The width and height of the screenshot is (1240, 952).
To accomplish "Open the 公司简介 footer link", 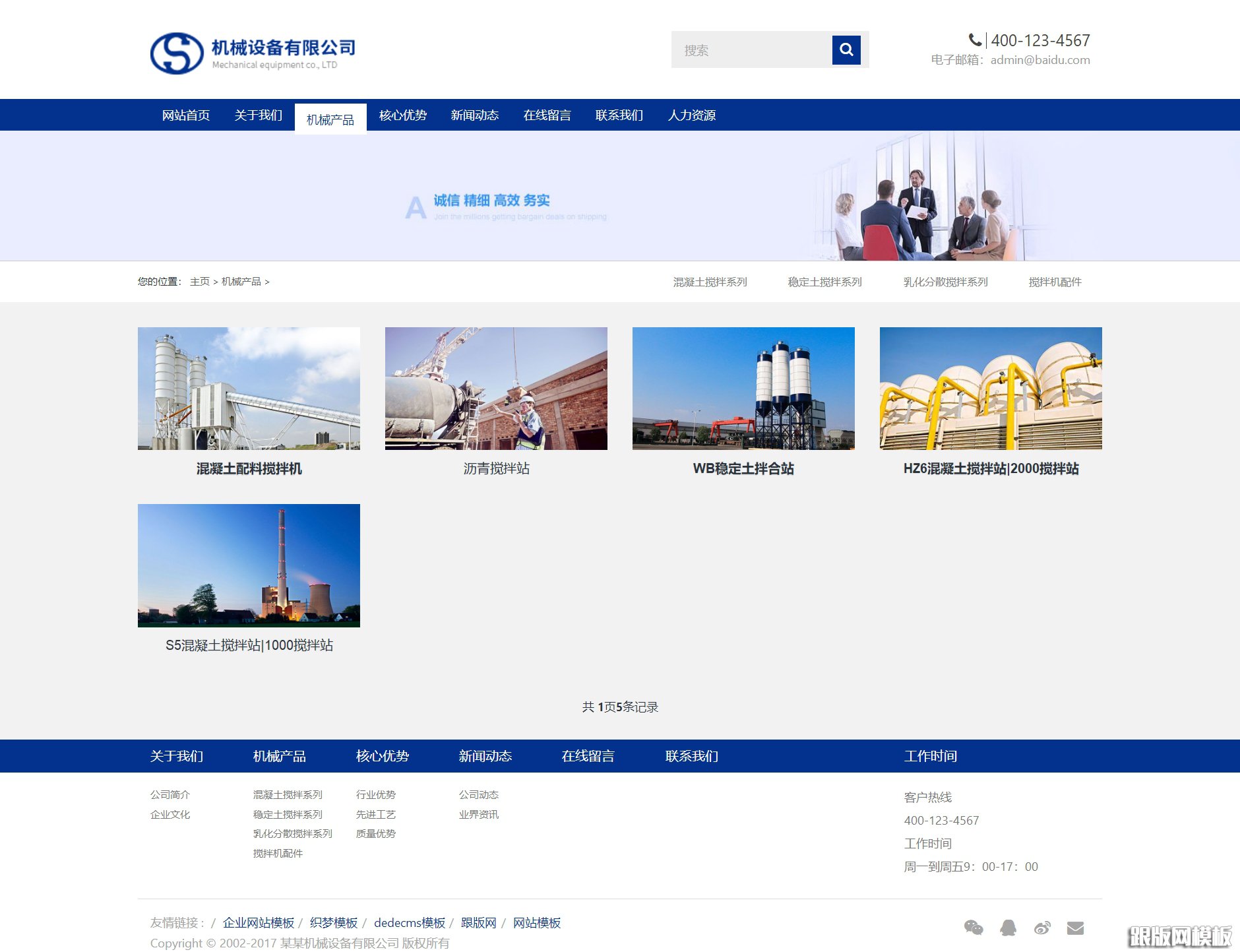I will [x=170, y=795].
